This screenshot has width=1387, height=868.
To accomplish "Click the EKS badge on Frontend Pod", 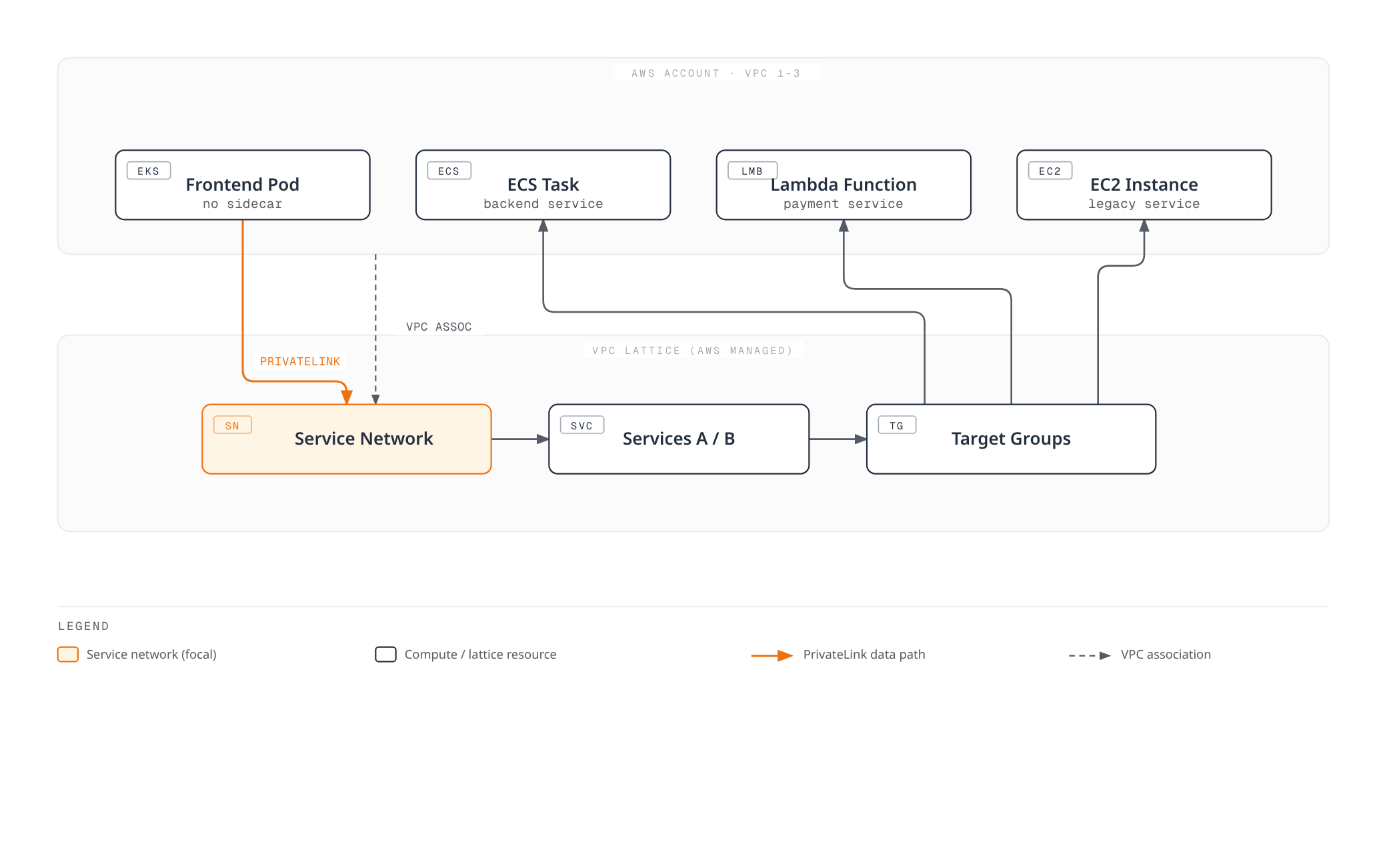I will tap(149, 171).
